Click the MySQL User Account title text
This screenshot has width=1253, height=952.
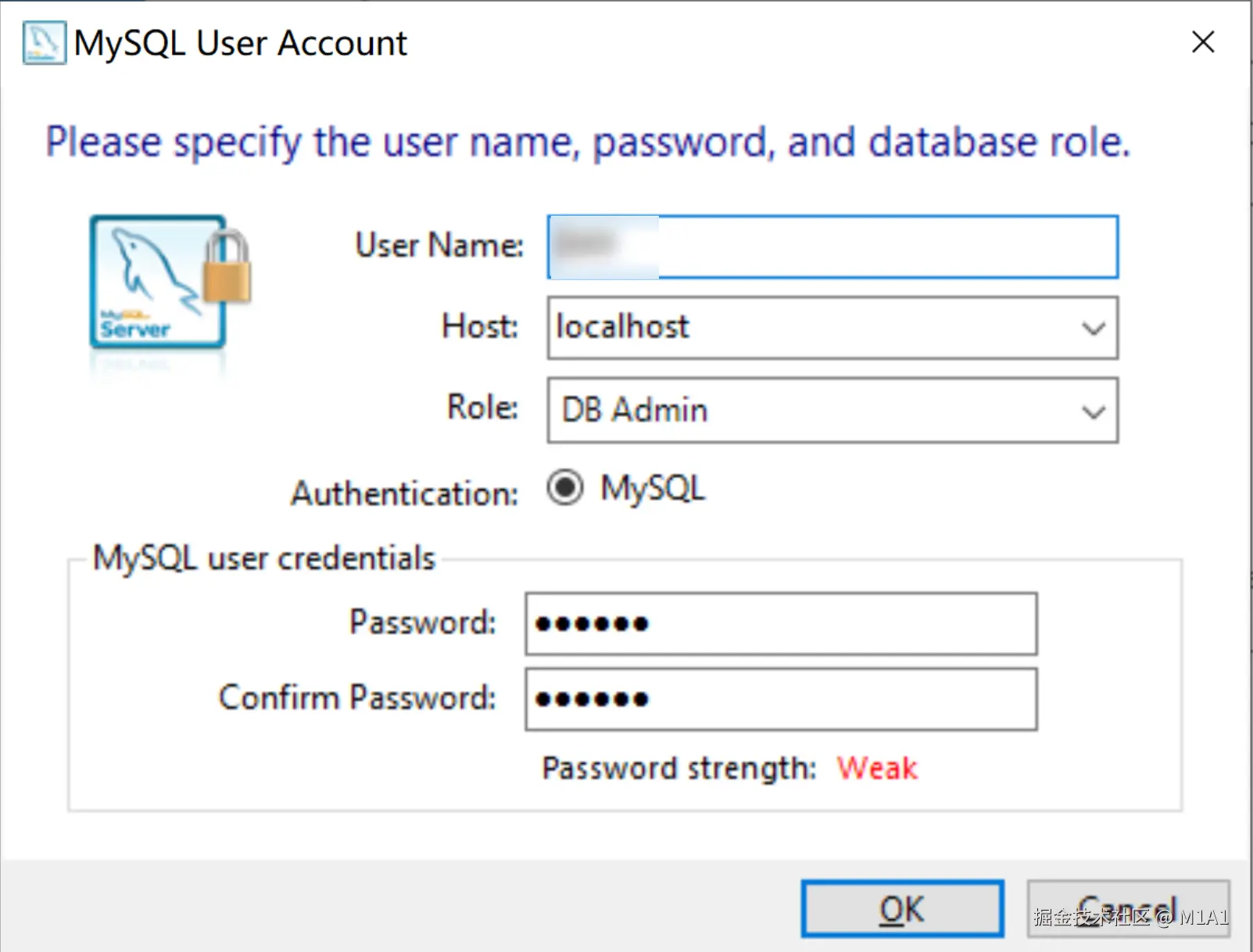click(240, 44)
